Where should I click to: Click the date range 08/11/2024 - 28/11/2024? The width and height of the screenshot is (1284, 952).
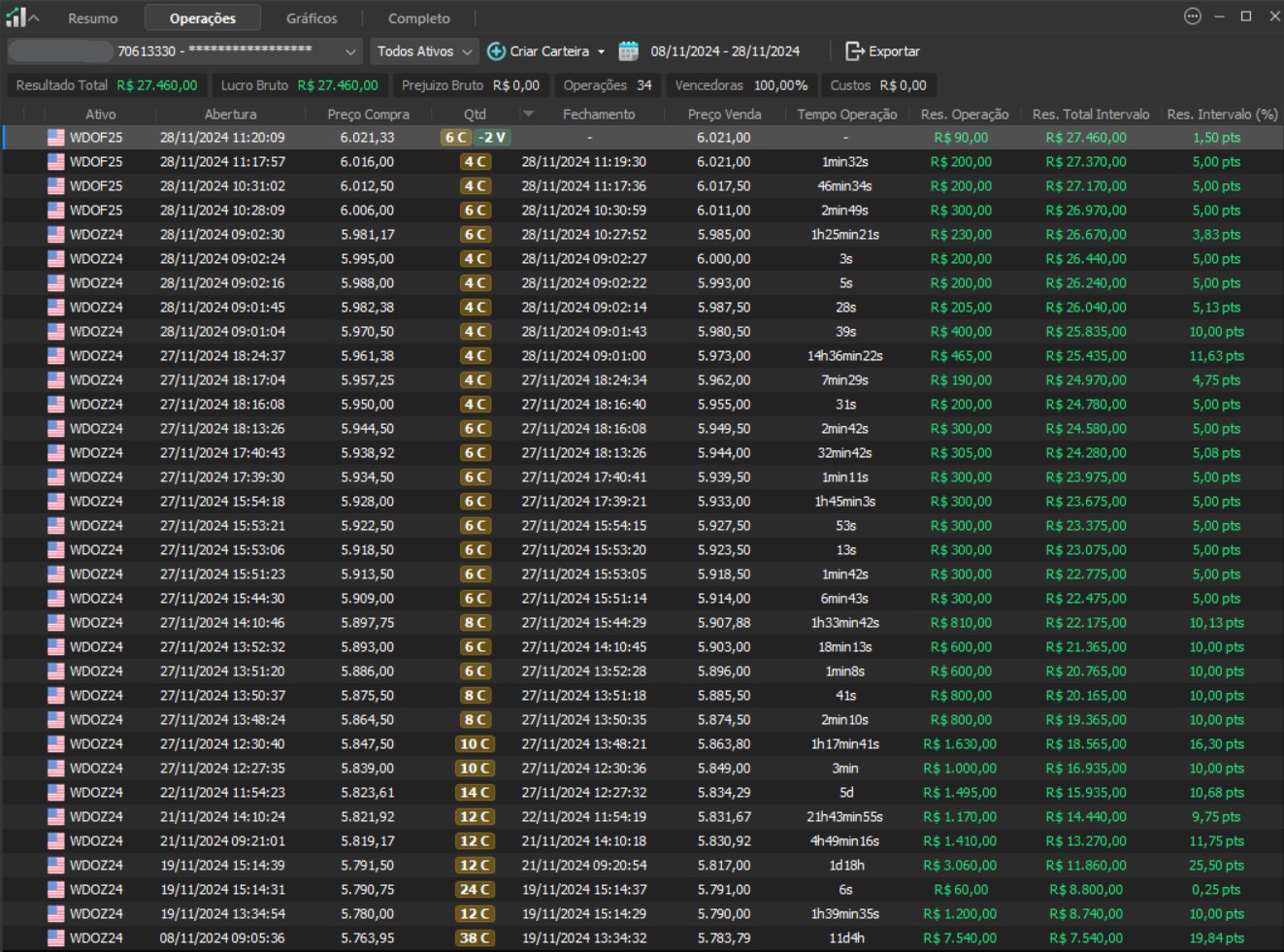[x=725, y=51]
